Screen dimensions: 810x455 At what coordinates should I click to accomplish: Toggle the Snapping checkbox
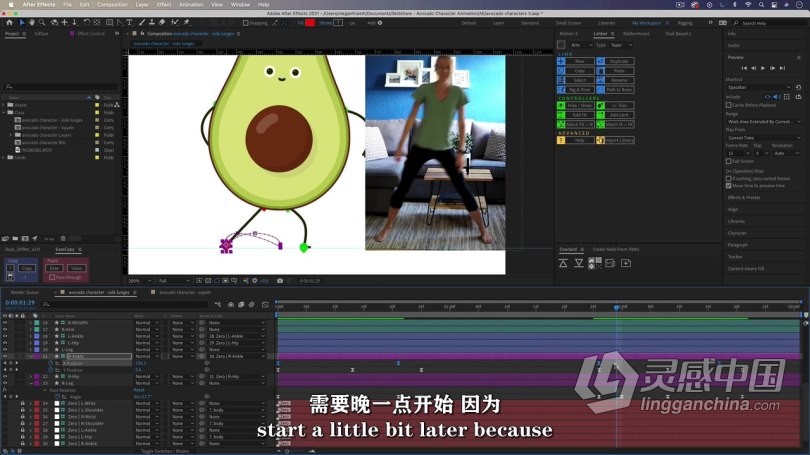click(246, 23)
